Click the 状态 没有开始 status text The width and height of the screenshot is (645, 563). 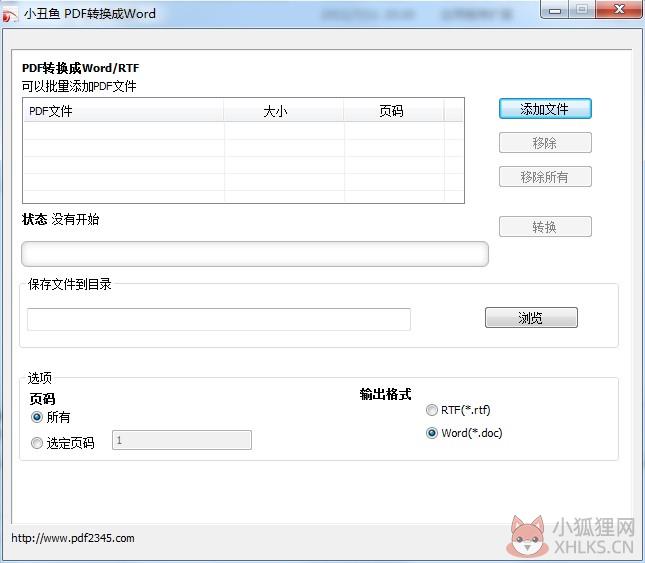point(60,219)
